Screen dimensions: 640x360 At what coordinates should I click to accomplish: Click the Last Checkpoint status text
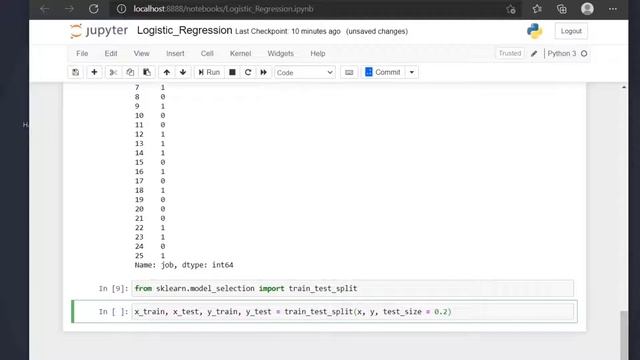288,31
